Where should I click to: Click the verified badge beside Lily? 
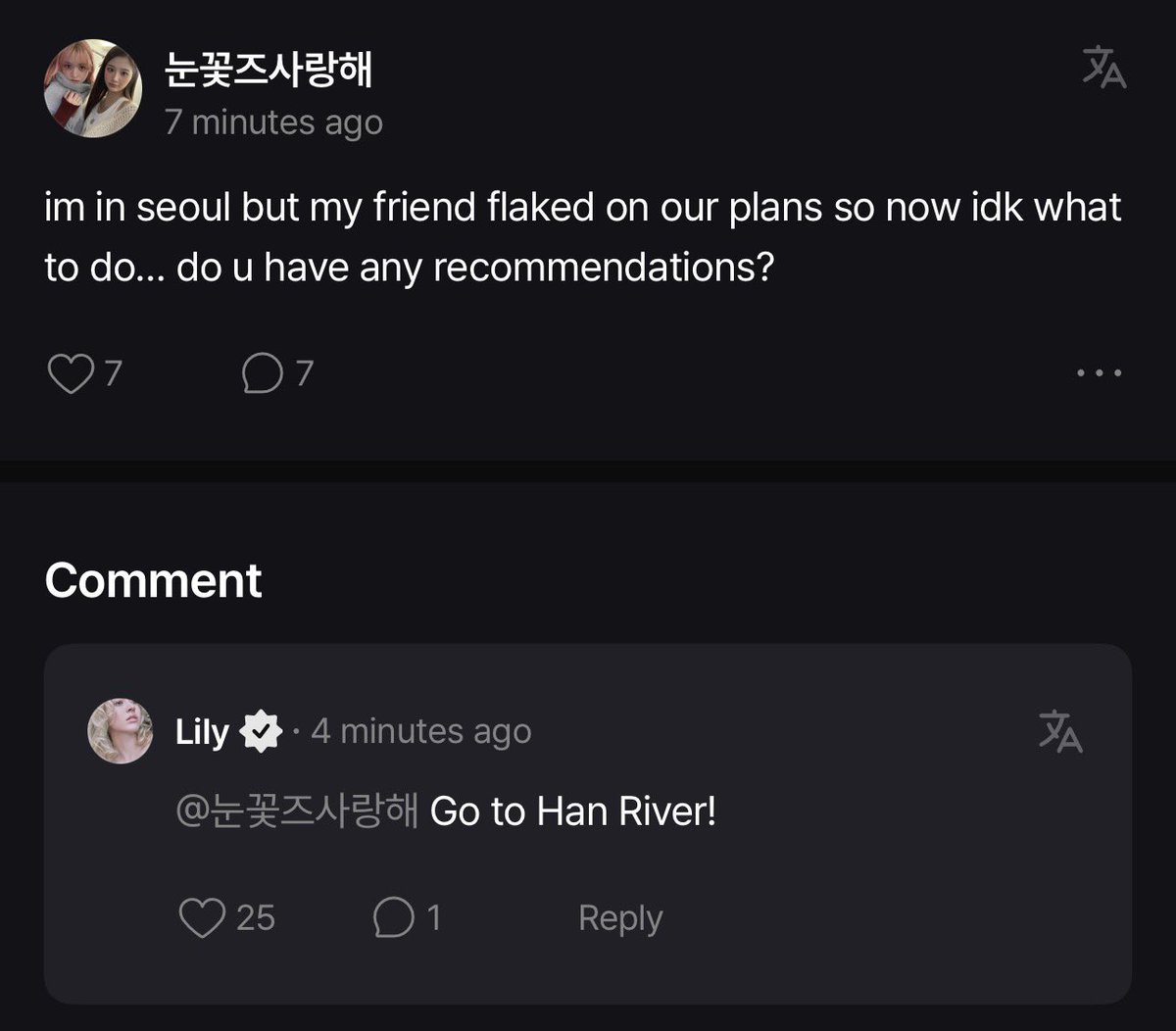click(x=261, y=732)
